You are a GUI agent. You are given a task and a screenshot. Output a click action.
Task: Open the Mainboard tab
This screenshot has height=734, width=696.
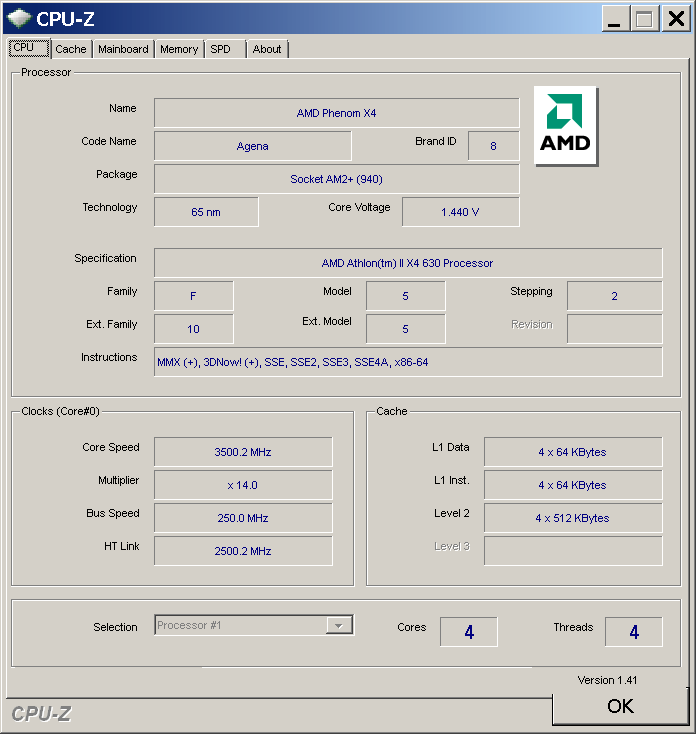[123, 49]
